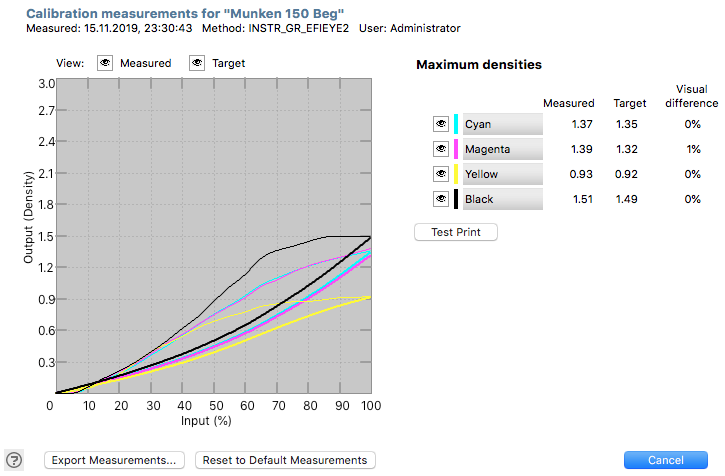725x476 pixels.
Task: Click the black color swatch bar
Action: click(x=456, y=199)
